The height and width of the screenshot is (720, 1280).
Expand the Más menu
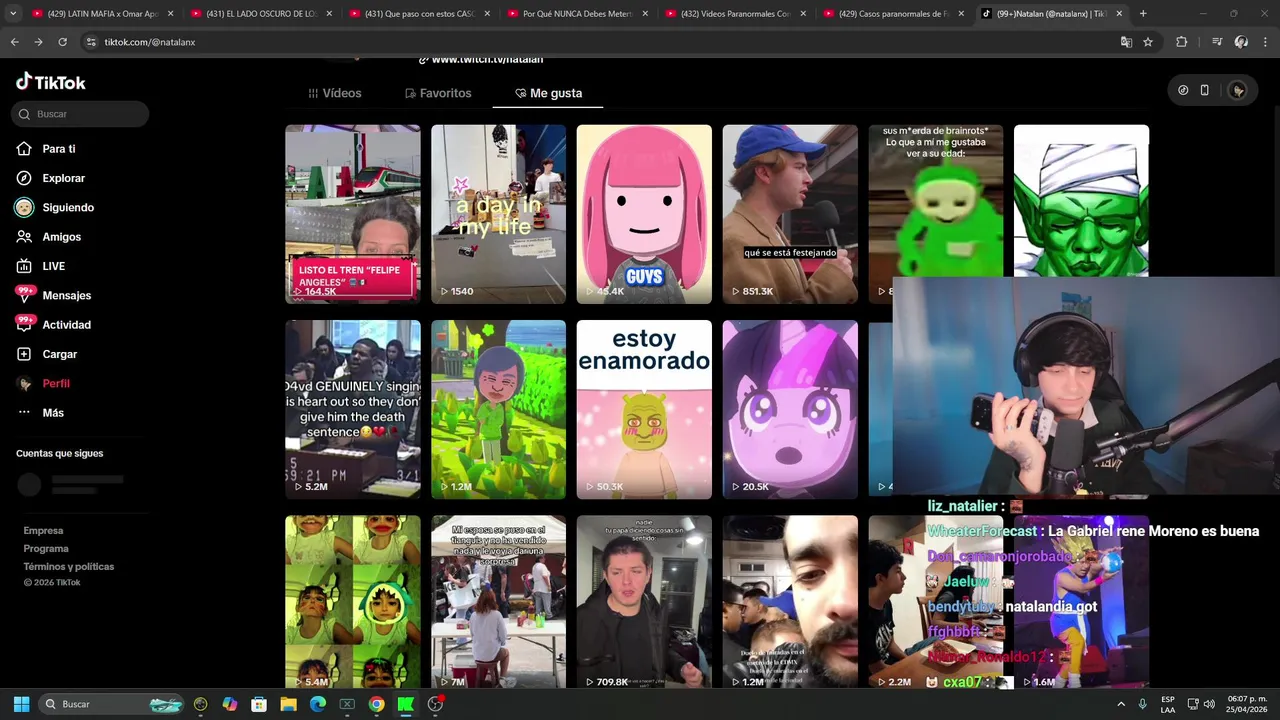[53, 413]
